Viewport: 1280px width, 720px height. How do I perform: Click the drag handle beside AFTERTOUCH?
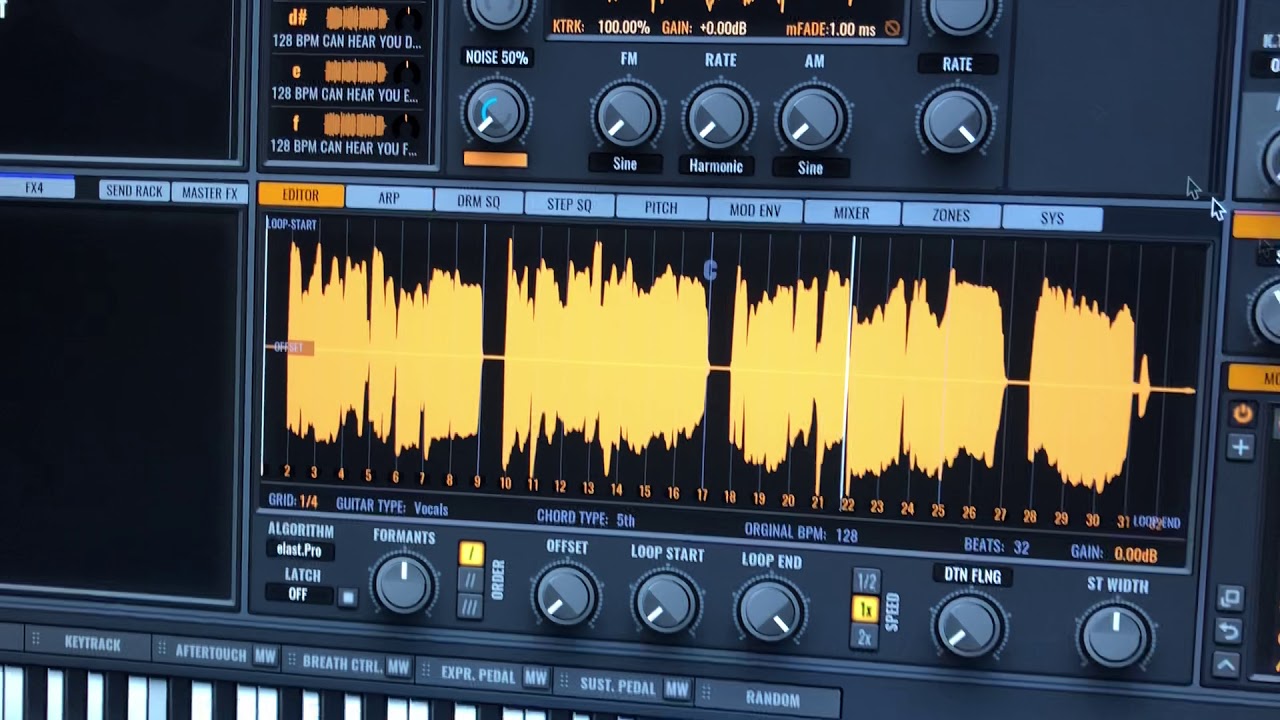pyautogui.click(x=160, y=648)
